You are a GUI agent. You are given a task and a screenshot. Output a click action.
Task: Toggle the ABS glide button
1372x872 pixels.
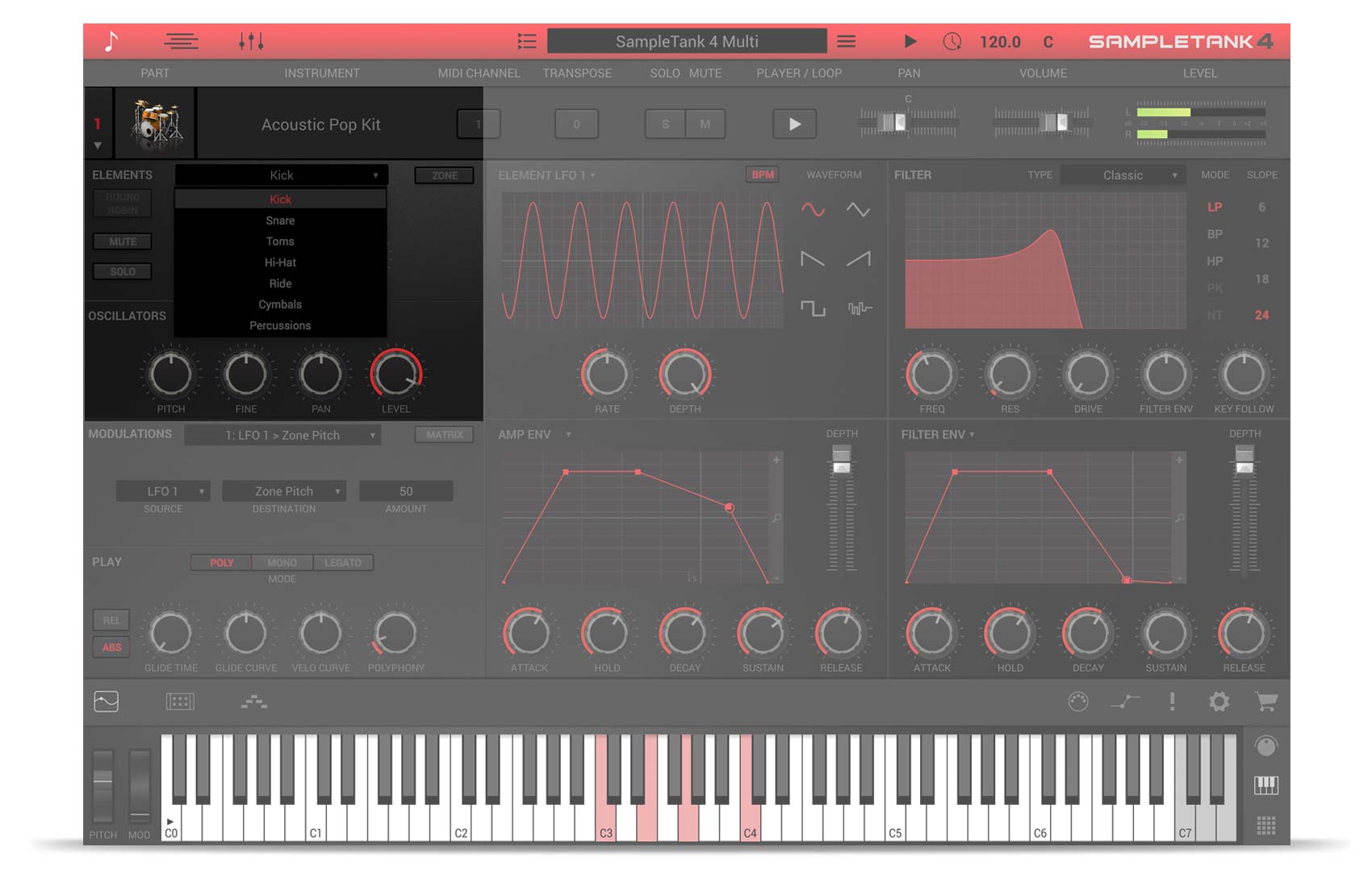[111, 648]
